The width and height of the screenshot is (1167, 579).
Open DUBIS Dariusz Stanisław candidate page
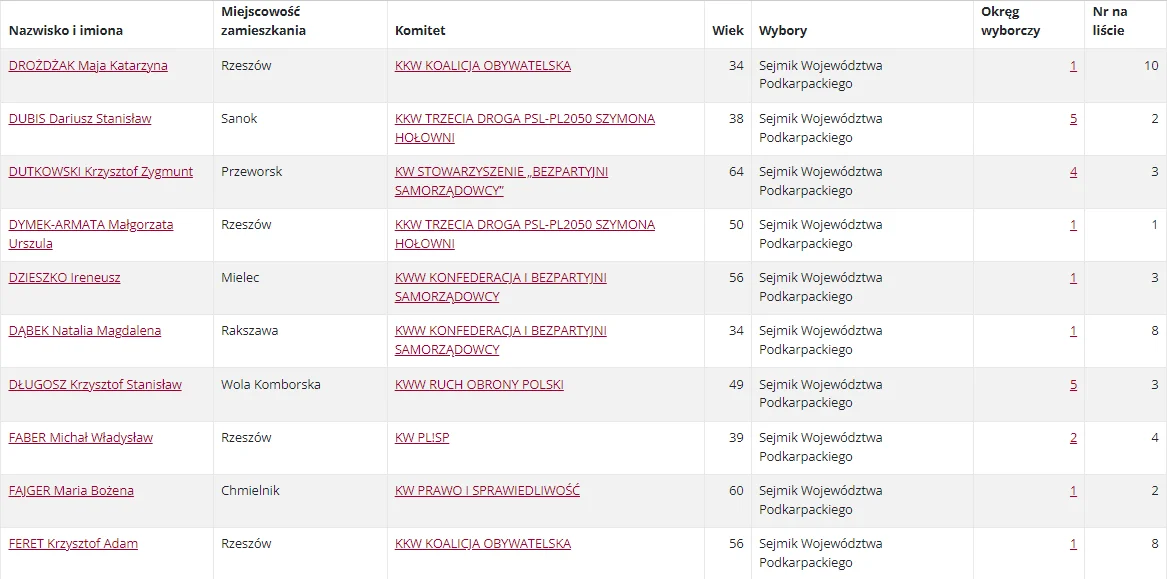[x=80, y=119]
